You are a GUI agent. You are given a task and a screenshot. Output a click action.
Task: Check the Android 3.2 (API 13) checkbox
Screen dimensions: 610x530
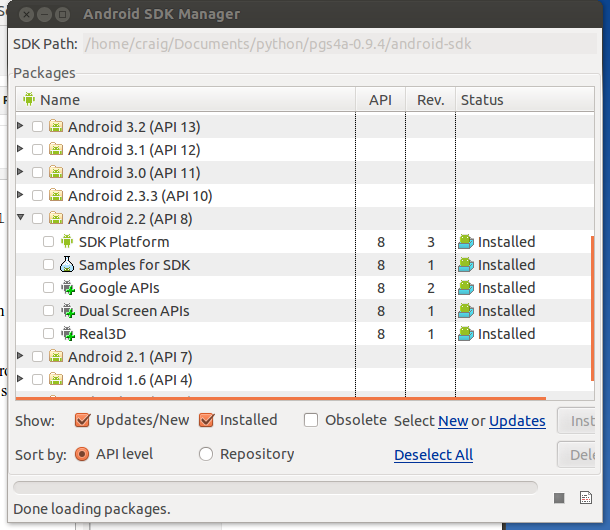37,126
